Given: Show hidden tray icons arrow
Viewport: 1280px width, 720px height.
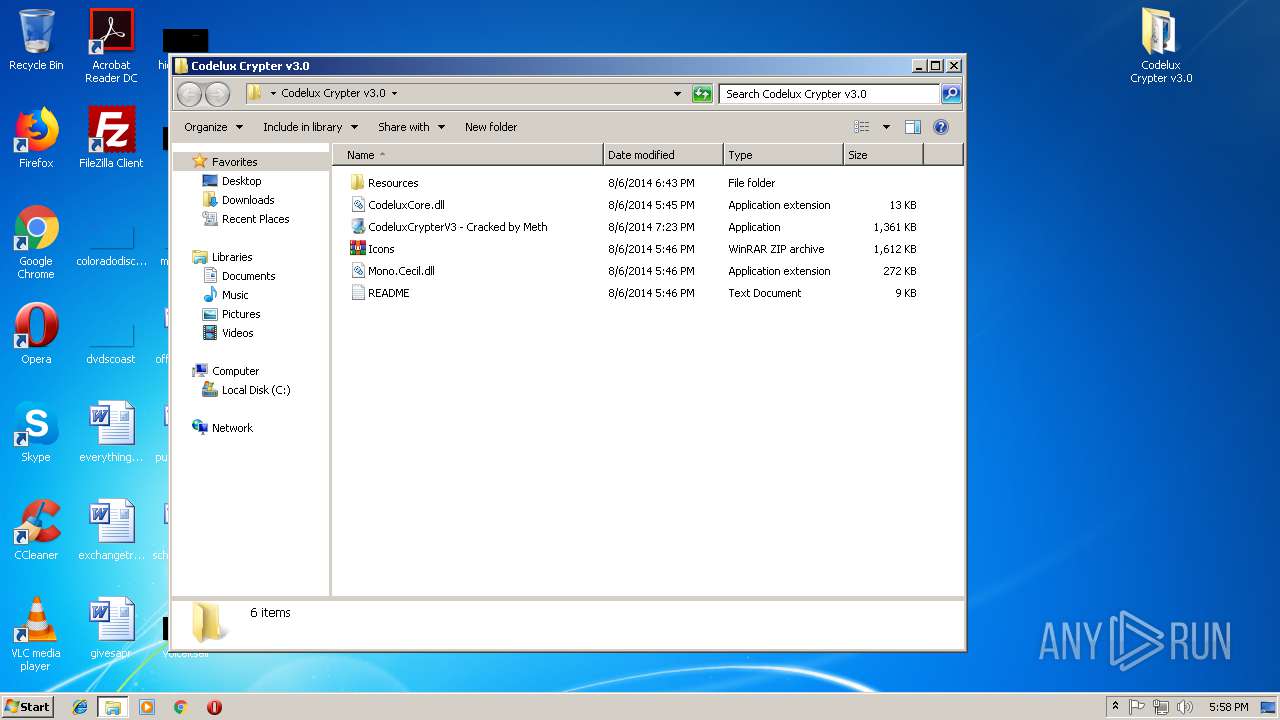Looking at the screenshot, I should click(x=1115, y=707).
